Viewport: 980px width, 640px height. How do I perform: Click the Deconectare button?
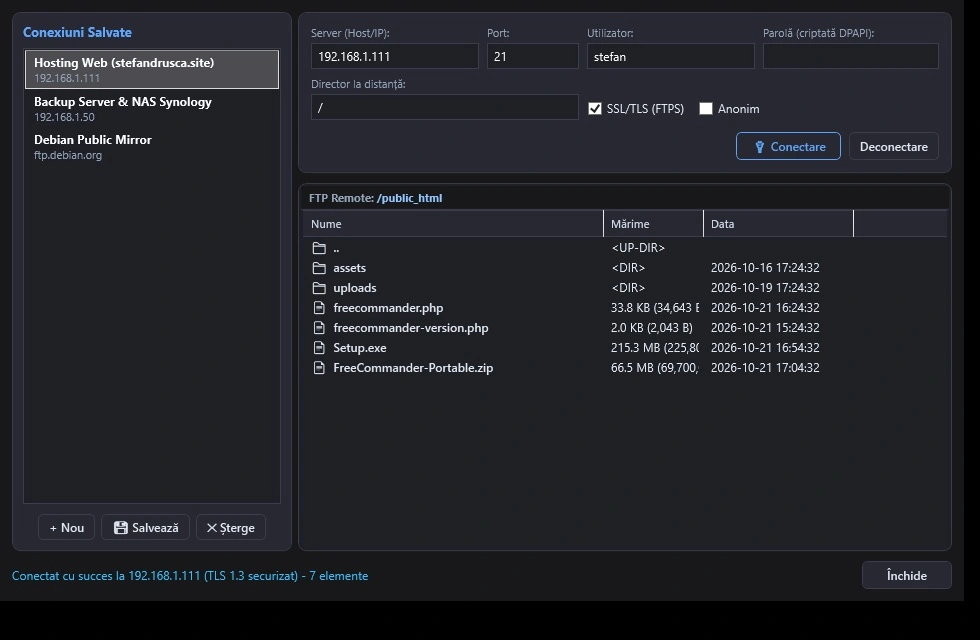894,146
